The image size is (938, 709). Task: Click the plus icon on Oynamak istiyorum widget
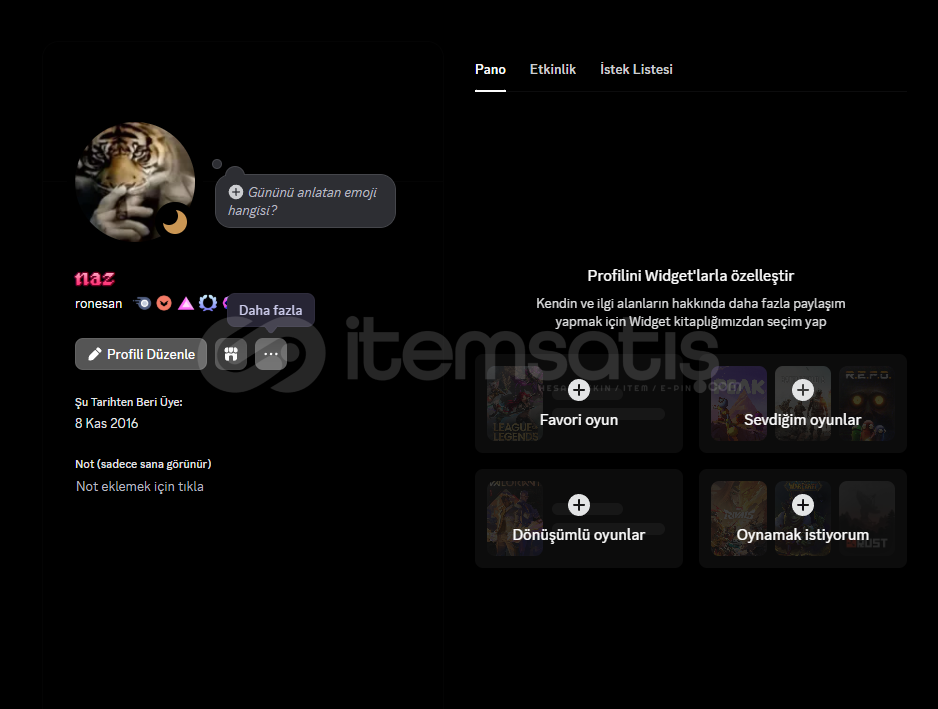(802, 505)
